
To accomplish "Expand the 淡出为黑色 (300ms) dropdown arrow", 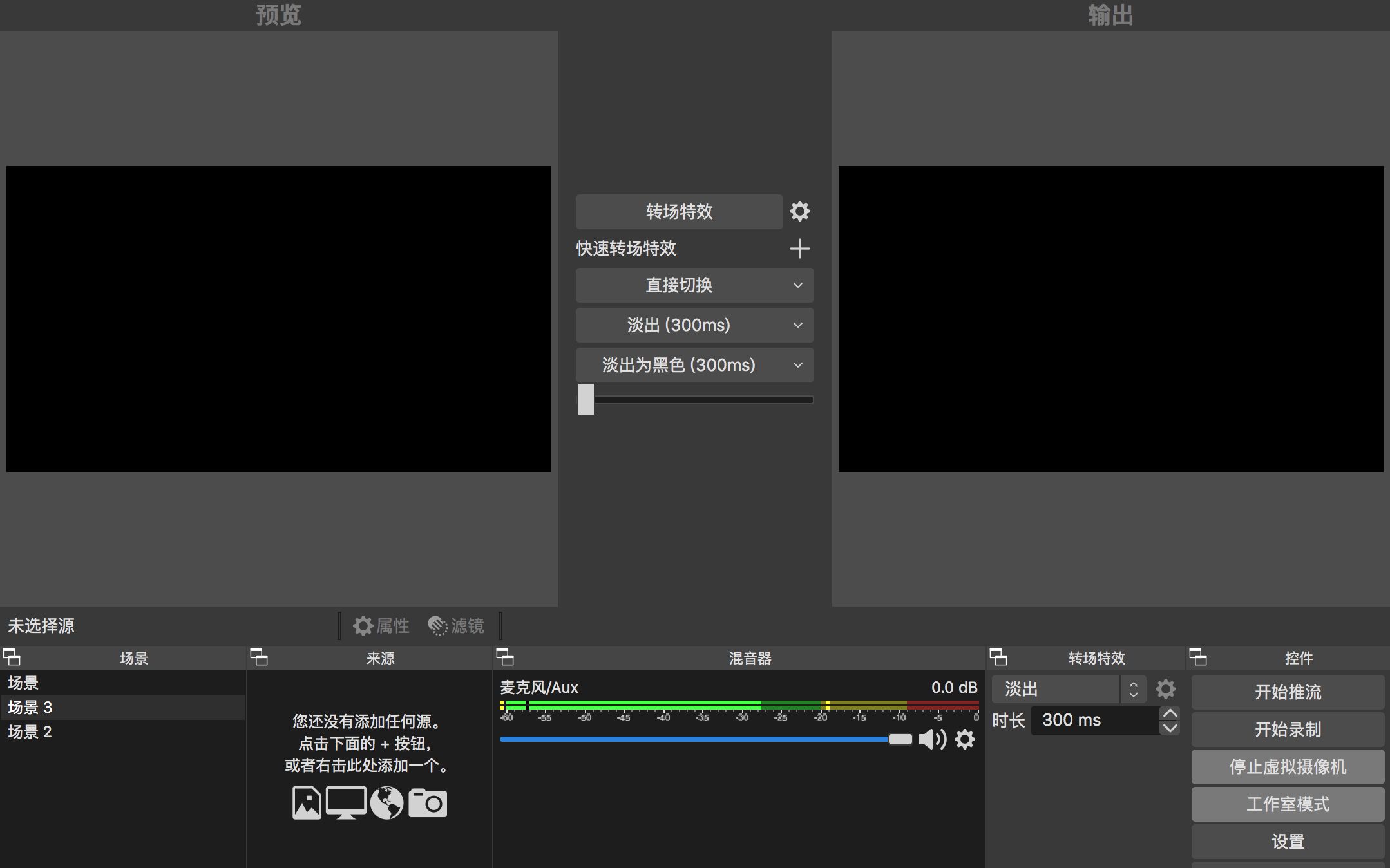I will [x=797, y=365].
